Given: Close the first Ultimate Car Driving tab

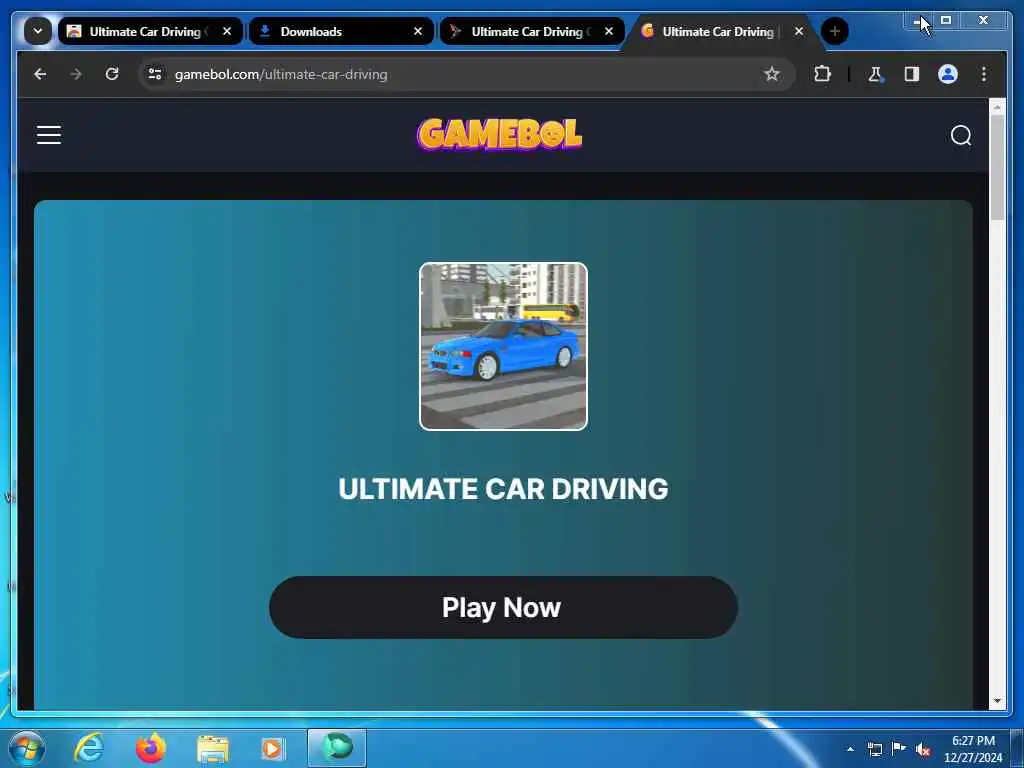Looking at the screenshot, I should coord(227,31).
